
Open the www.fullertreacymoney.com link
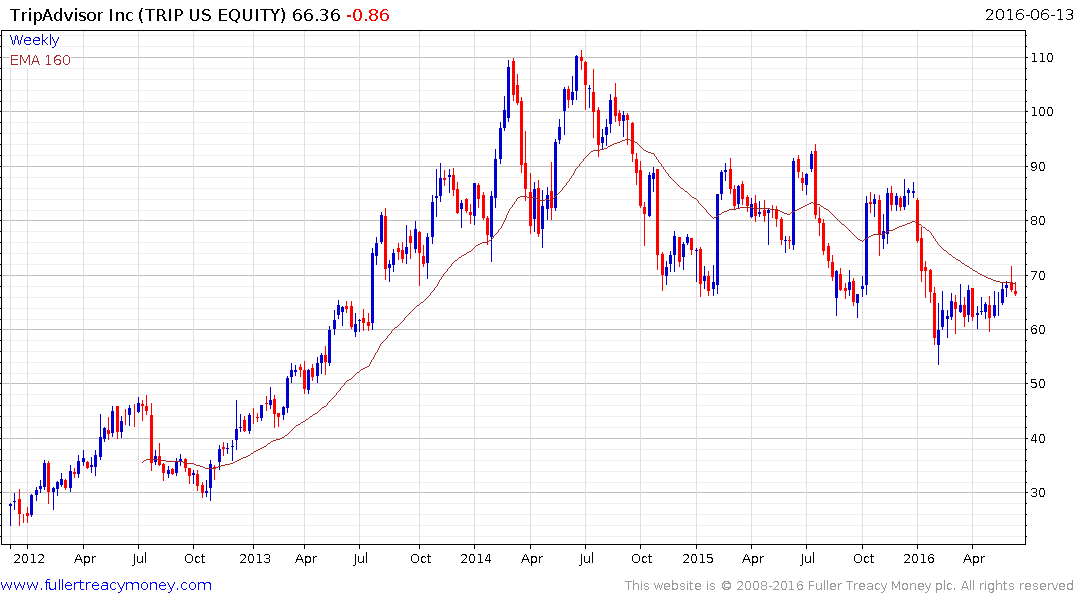pyautogui.click(x=106, y=585)
